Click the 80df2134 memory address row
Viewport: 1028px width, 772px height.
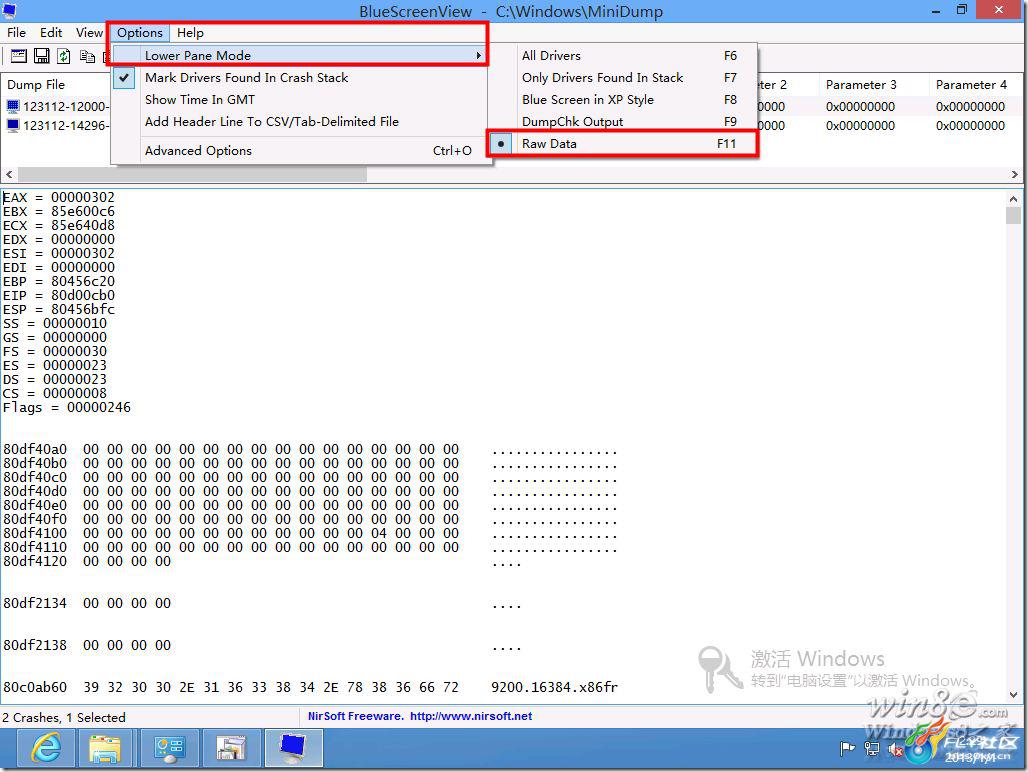point(262,604)
